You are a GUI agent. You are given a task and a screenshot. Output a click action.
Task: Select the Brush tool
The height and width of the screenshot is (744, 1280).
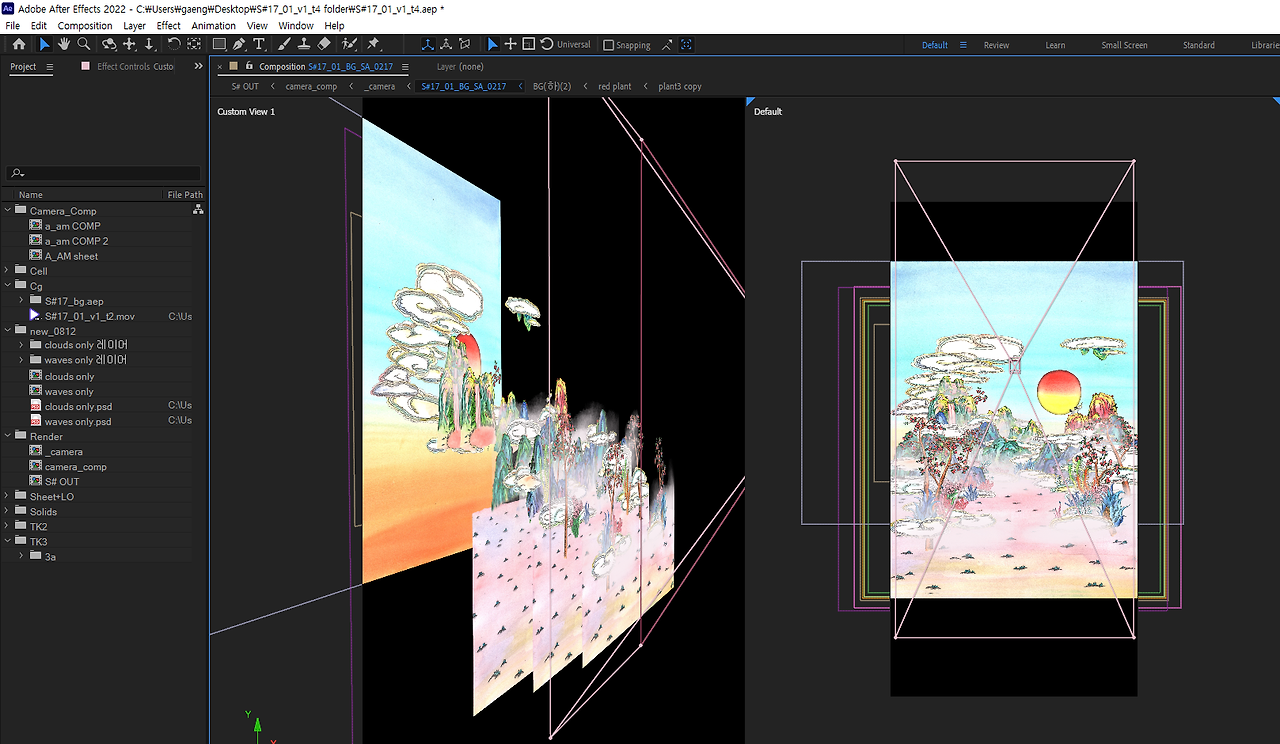(x=284, y=44)
